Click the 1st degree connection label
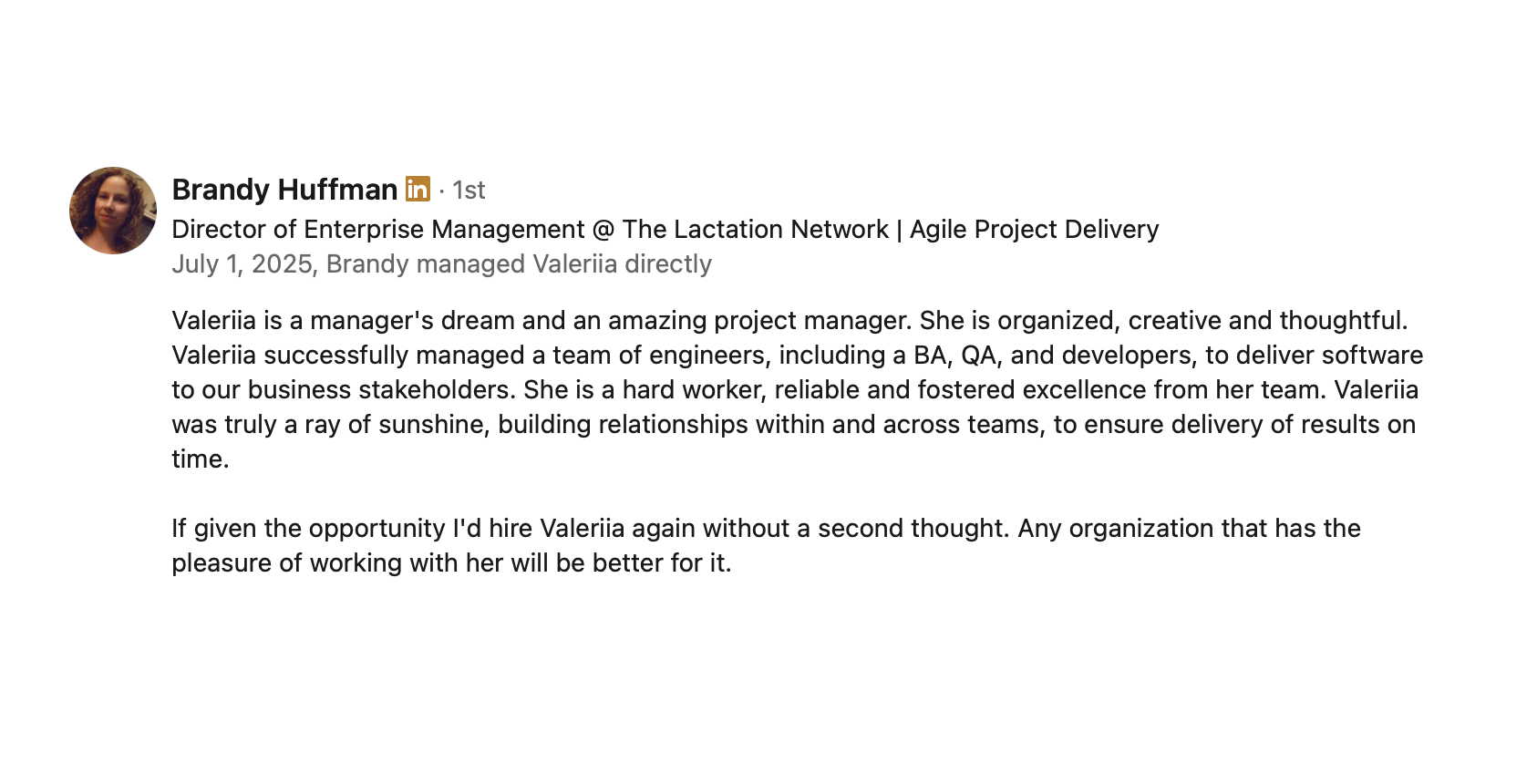This screenshot has width=1537, height=784. click(469, 190)
